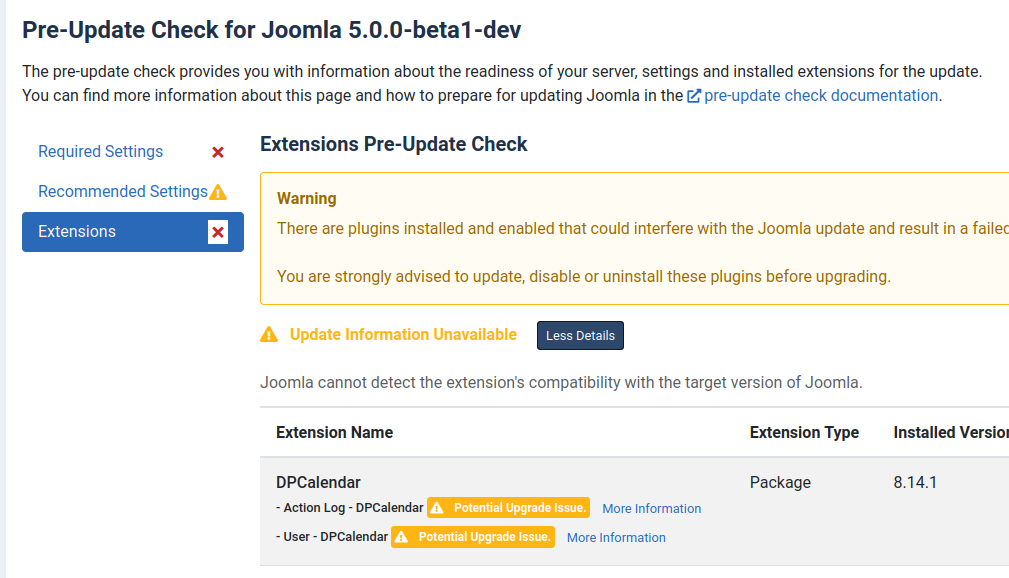The image size is (1009, 578).
Task: Click the Warning alert heading
Action: pyautogui.click(x=306, y=199)
